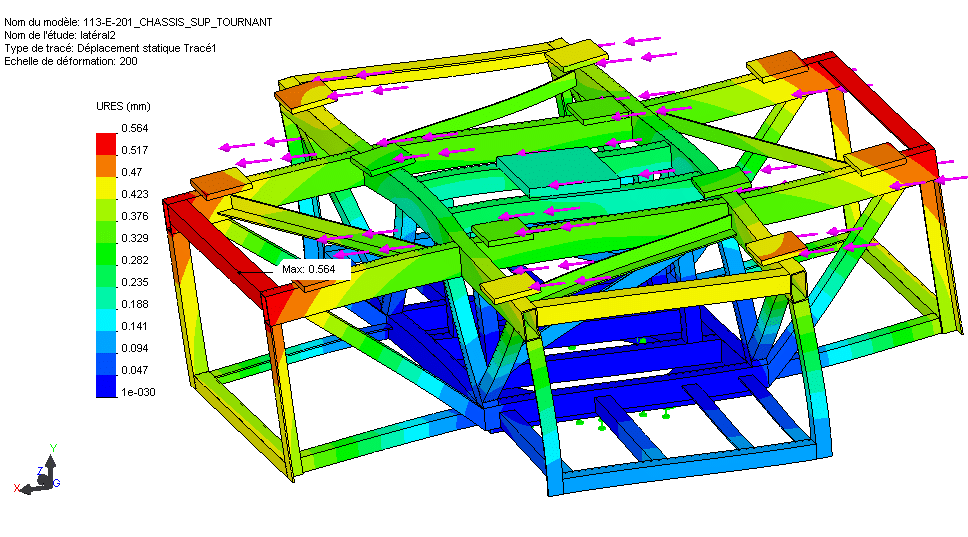Pick the red band atop the legend
Screen dimensions: 968x537
point(106,144)
